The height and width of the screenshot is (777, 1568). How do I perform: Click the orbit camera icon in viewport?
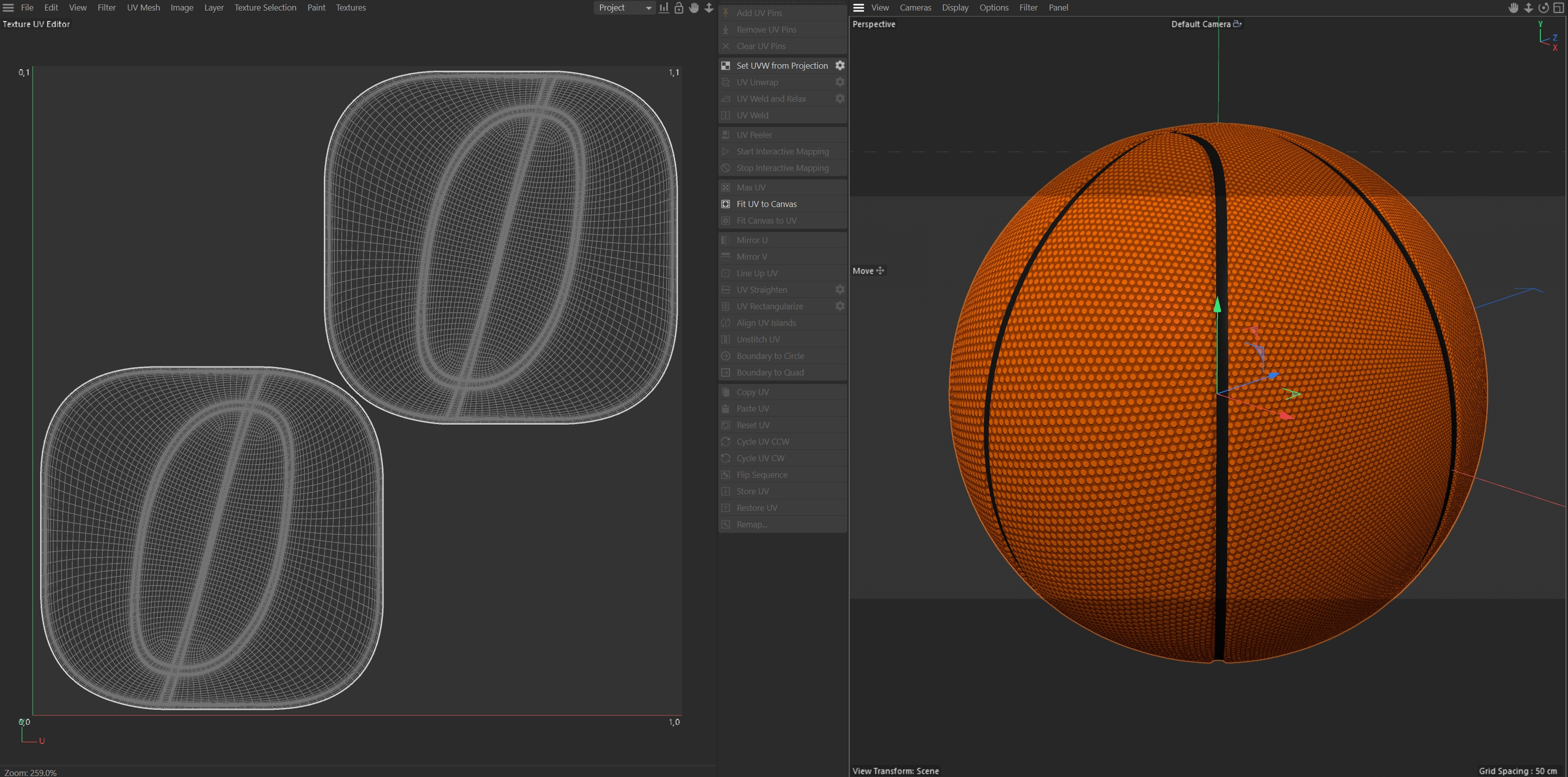[1543, 8]
